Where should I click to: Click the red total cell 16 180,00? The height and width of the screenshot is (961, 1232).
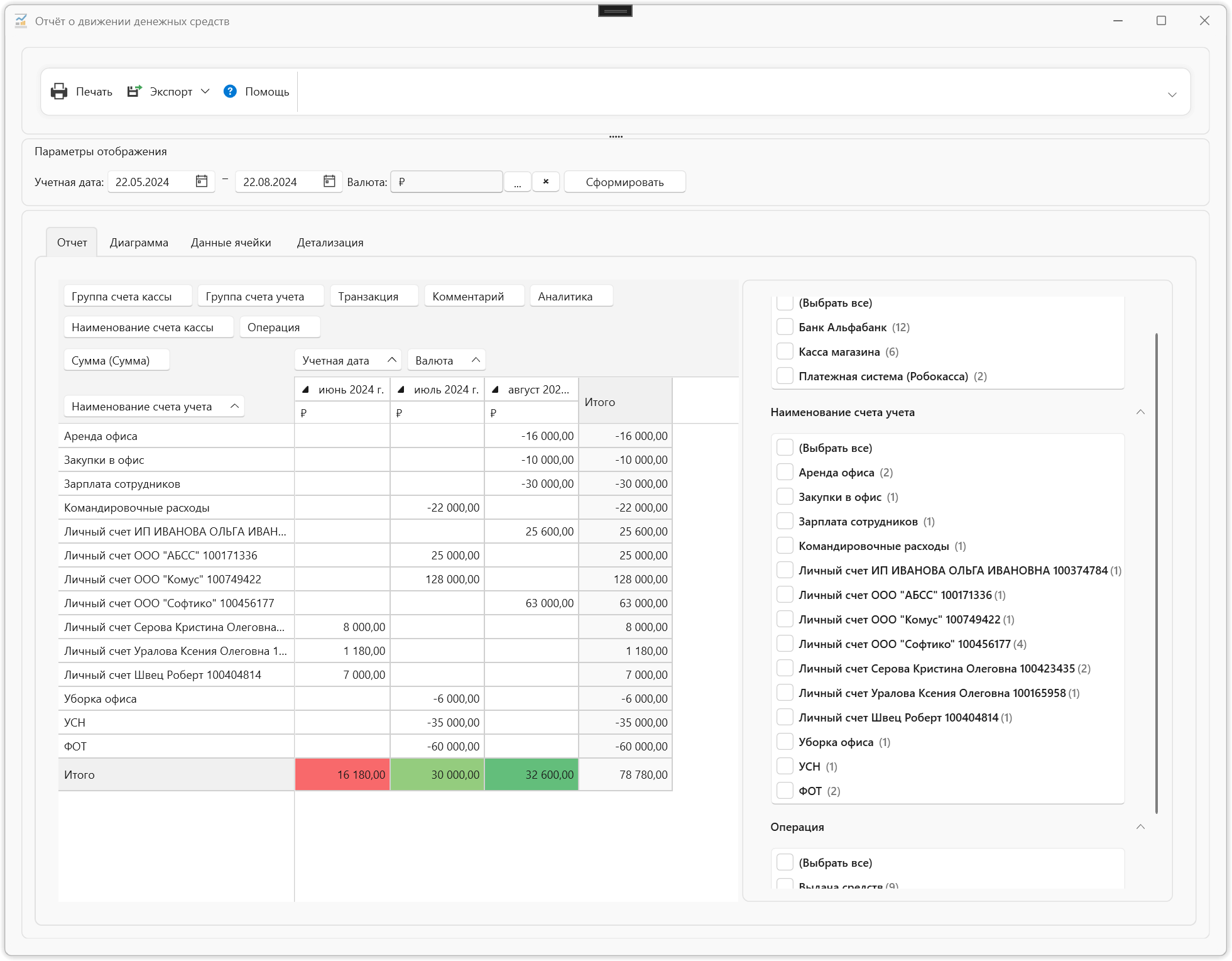coord(342,775)
